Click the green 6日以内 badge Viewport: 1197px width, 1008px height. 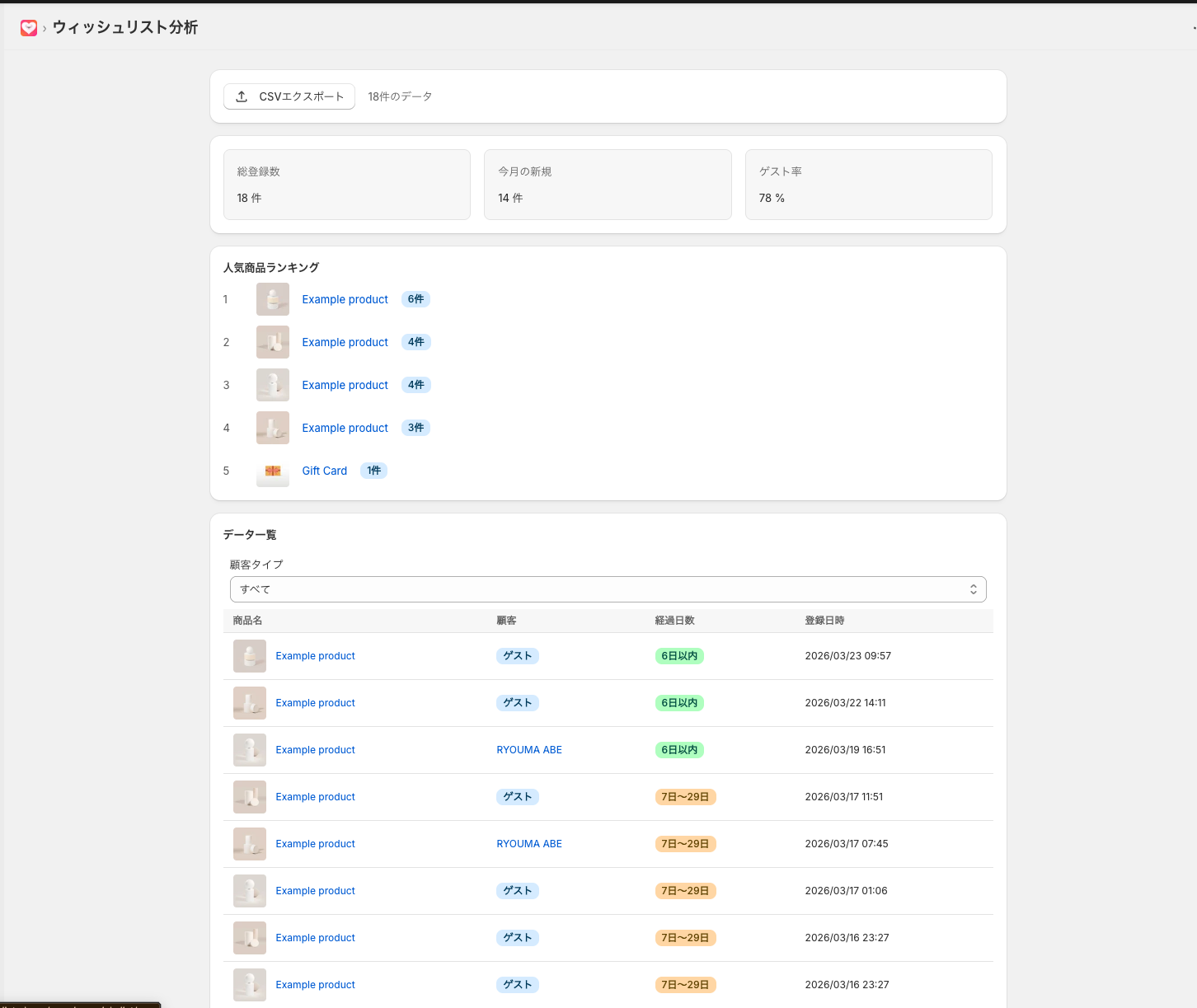click(678, 656)
